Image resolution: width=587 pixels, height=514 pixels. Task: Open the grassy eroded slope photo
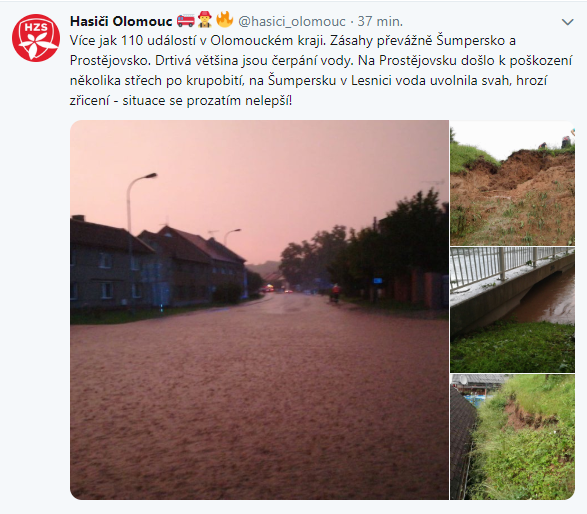pyautogui.click(x=512, y=437)
